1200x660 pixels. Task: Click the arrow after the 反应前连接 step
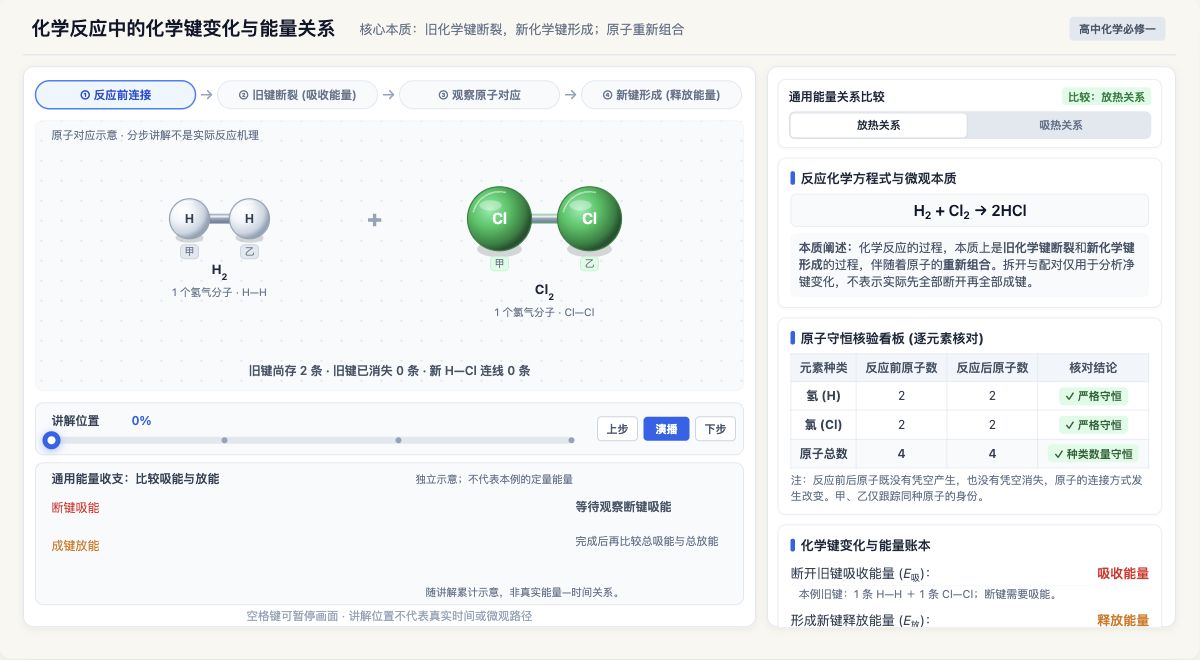click(x=206, y=95)
